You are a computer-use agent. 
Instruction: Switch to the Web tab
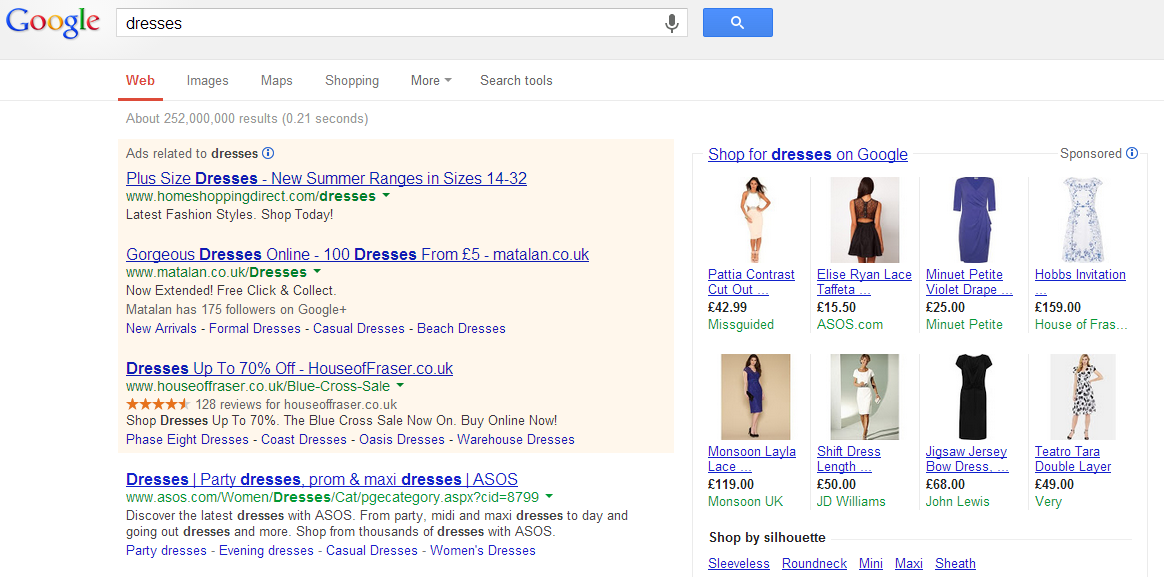(x=140, y=80)
